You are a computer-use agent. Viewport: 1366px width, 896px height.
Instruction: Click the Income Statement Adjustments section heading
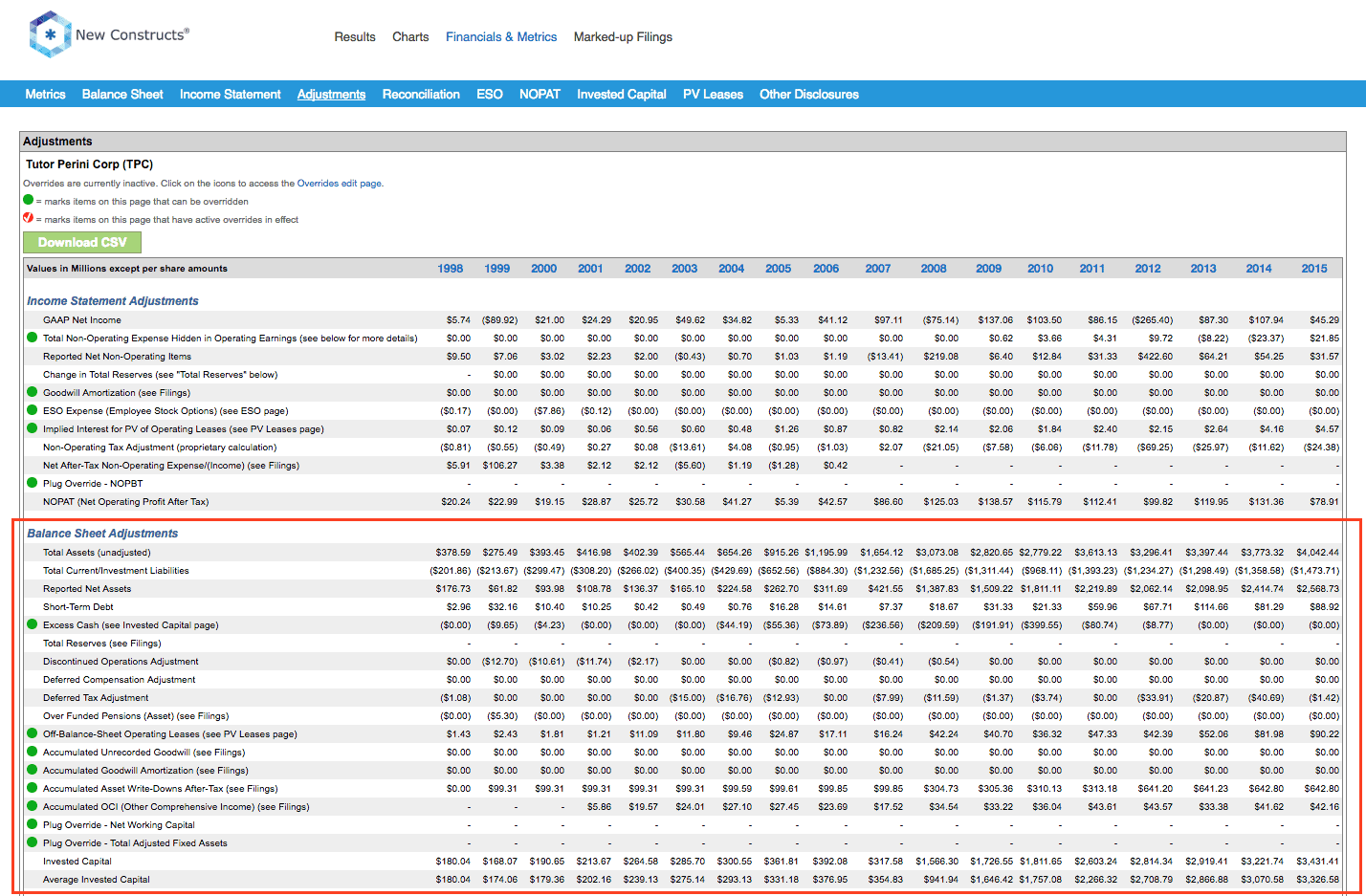coord(113,301)
